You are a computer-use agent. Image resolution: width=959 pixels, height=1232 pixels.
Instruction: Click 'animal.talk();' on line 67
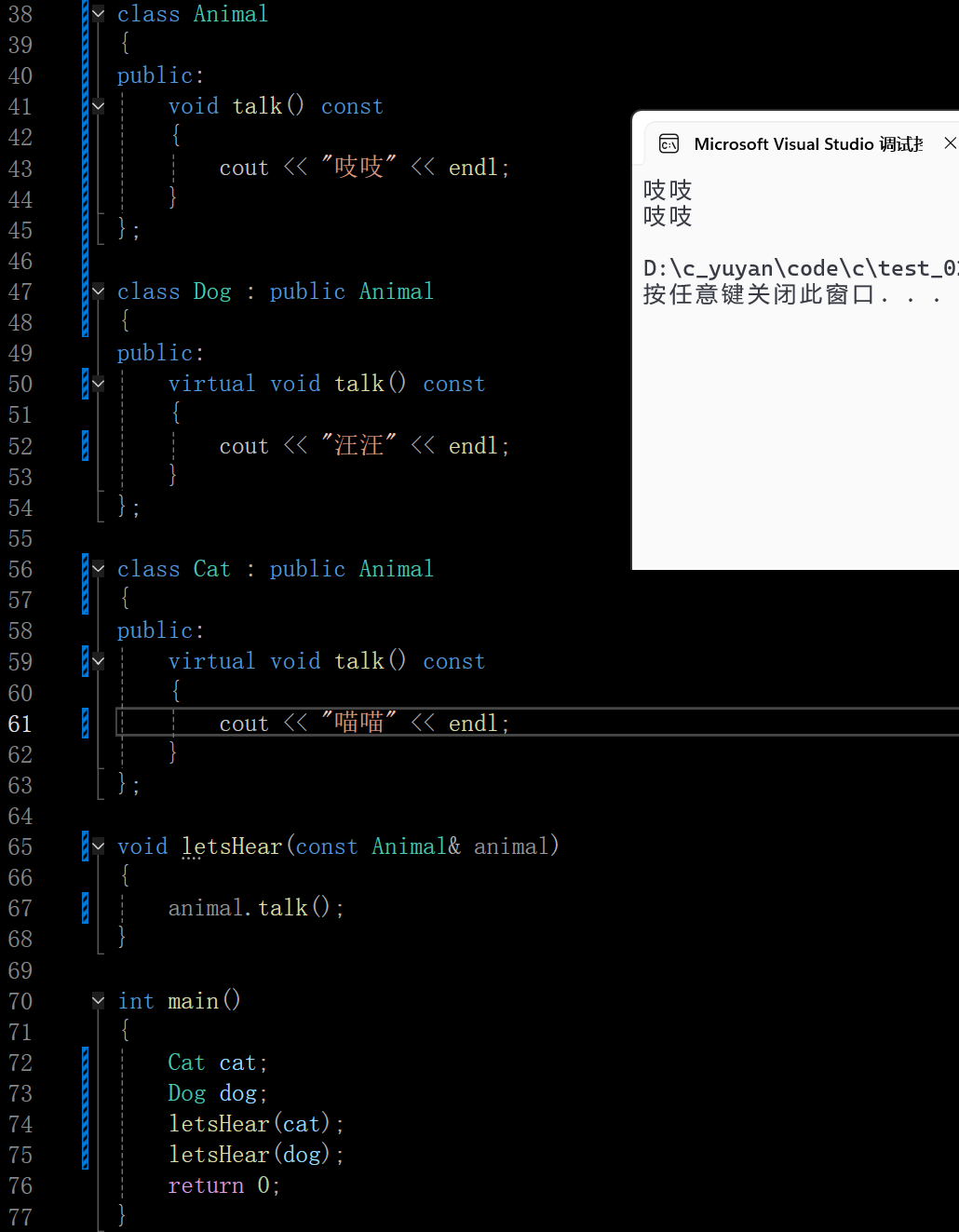point(256,908)
